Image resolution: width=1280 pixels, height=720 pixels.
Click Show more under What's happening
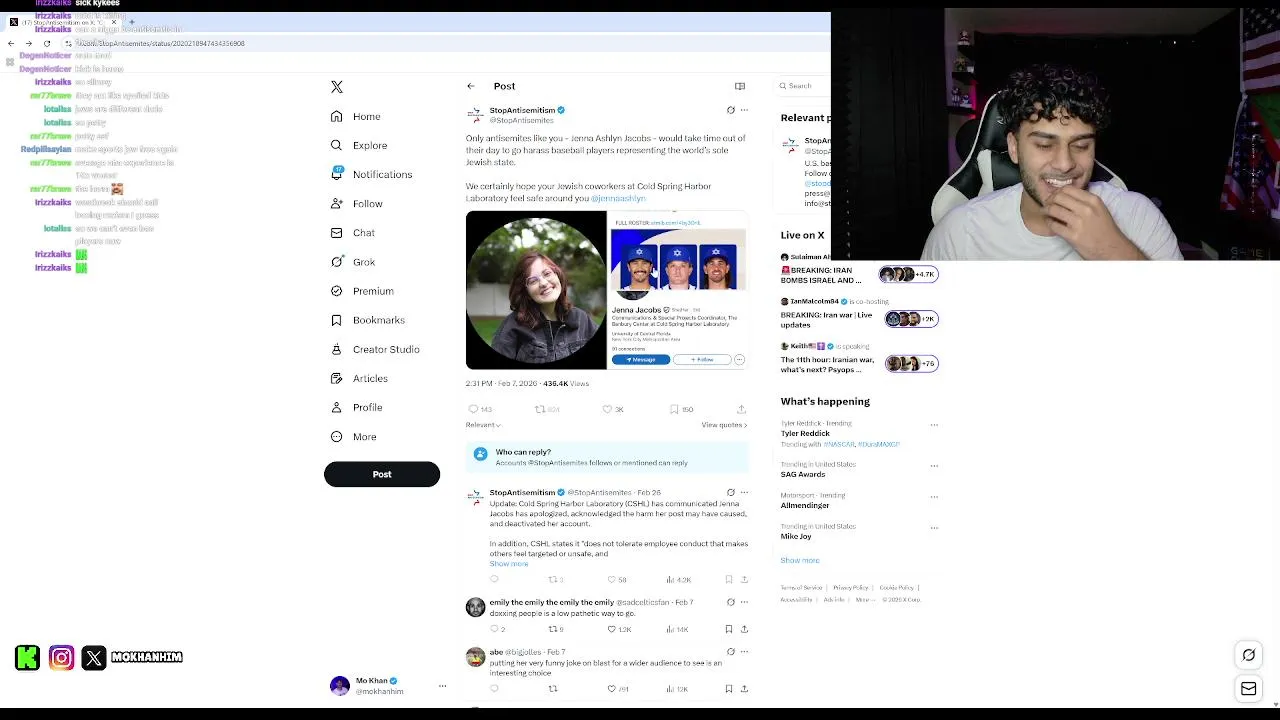pos(800,560)
